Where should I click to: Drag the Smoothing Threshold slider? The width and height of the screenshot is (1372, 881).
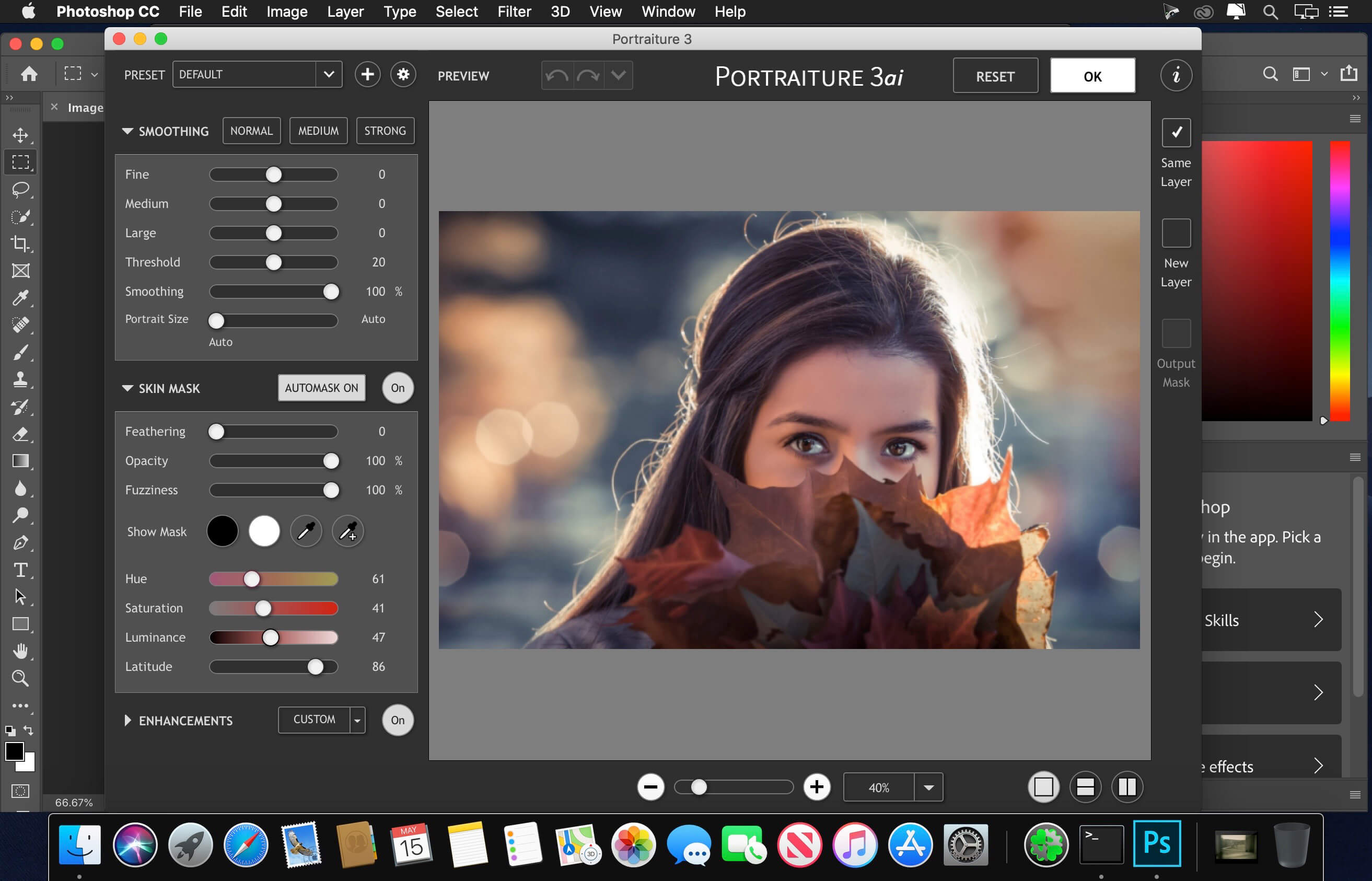click(x=274, y=262)
